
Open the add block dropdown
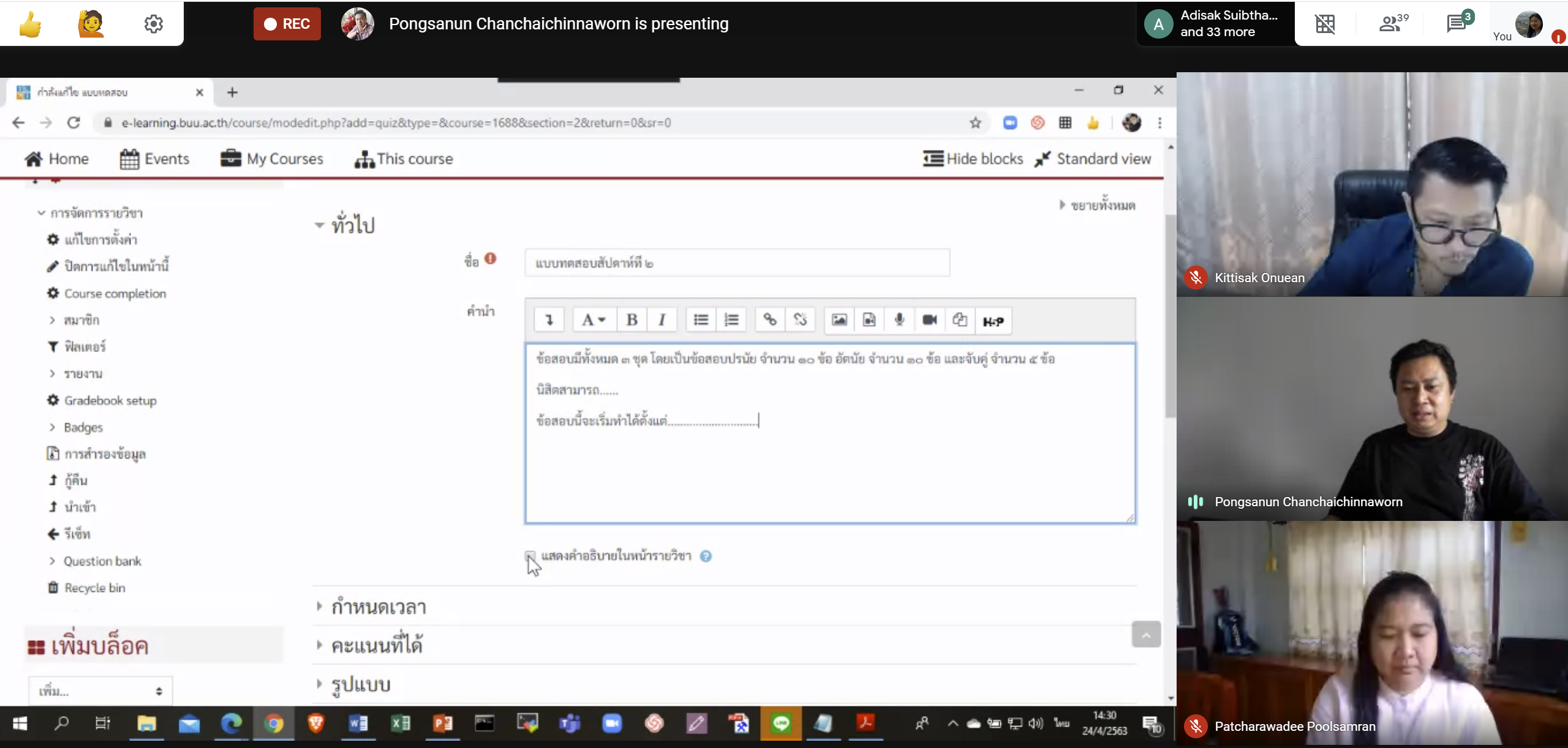coord(100,691)
